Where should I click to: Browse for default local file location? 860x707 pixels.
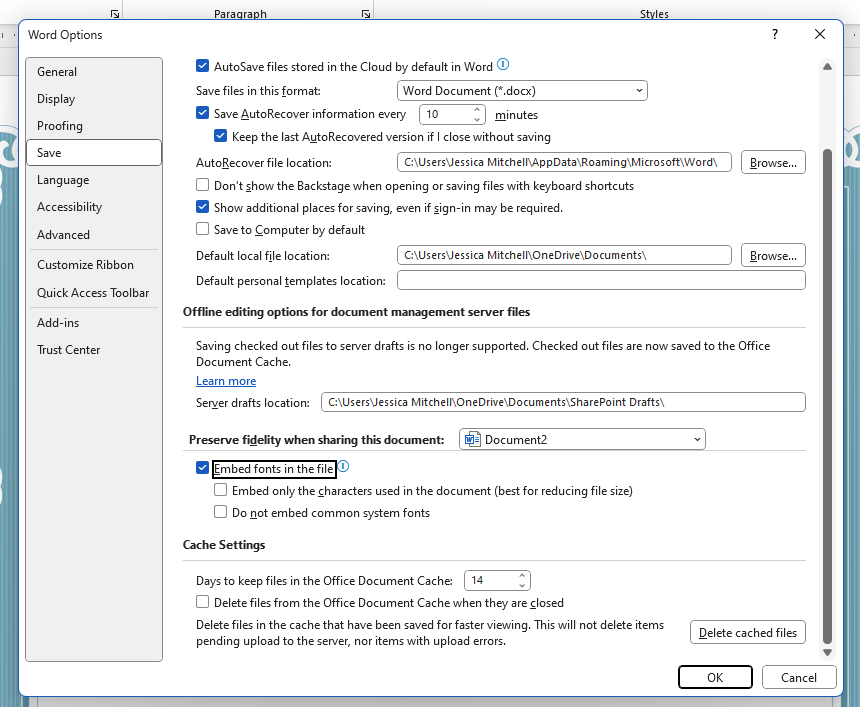pyautogui.click(x=773, y=255)
